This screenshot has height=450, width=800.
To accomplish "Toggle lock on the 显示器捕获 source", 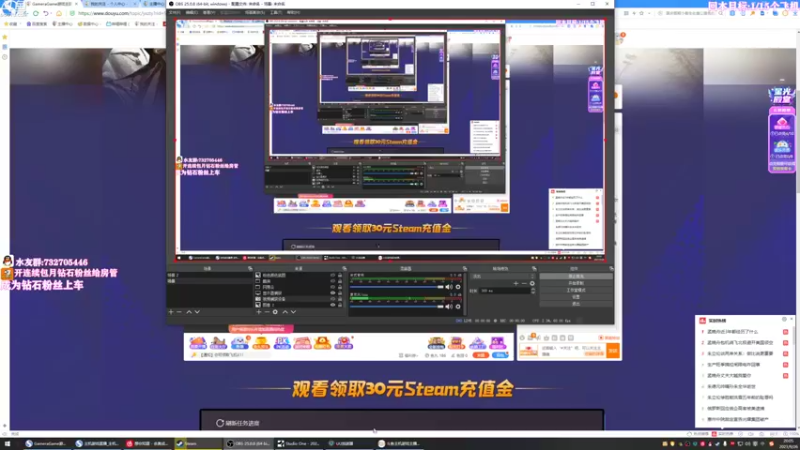I will [x=340, y=293].
